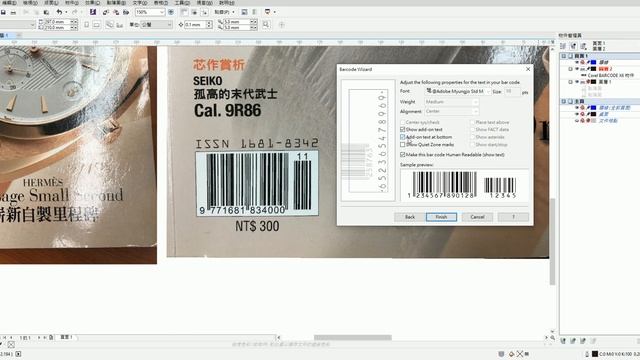
Task: Open the third menu in menu bar
Action: pos(51,3)
